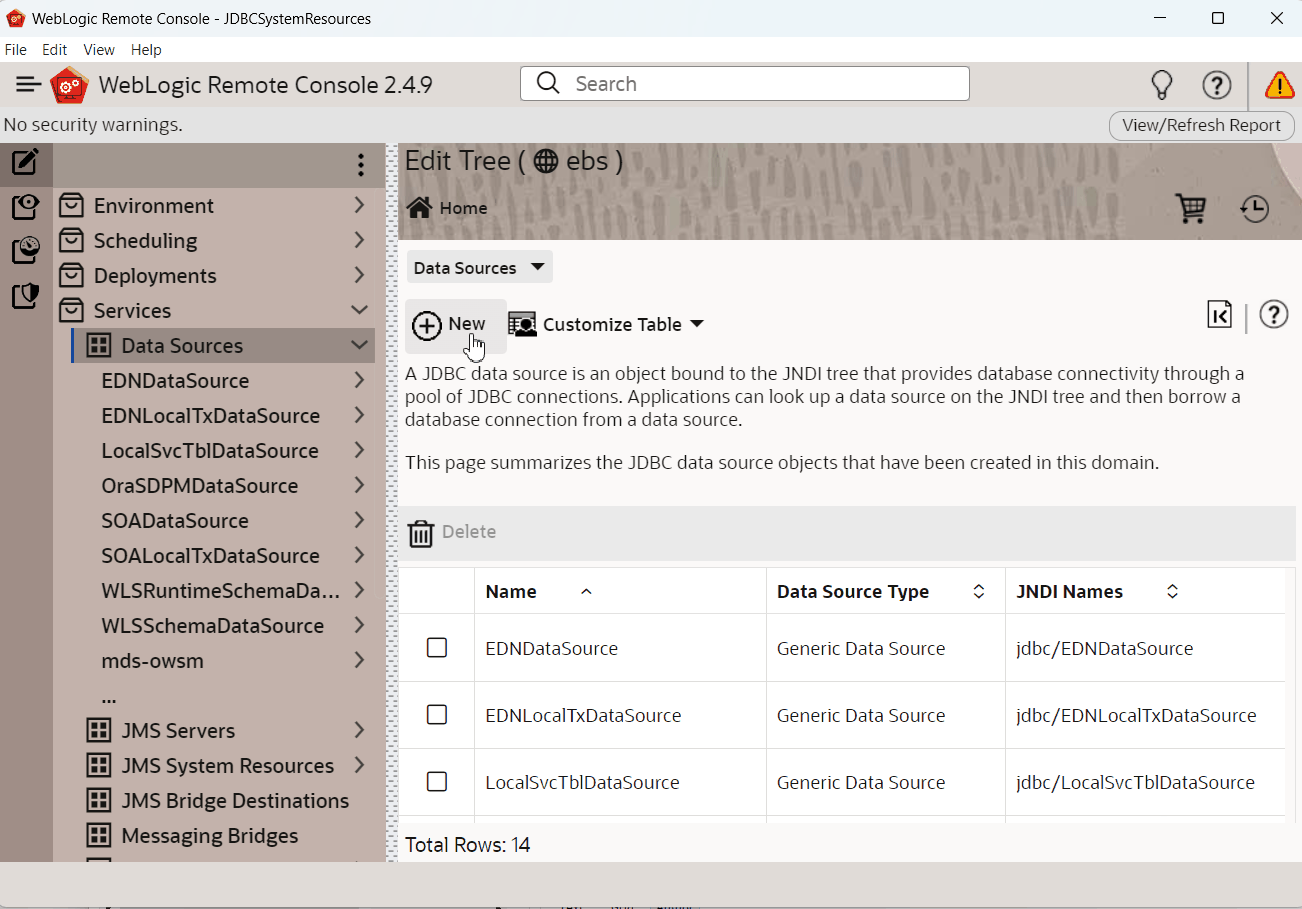Click the Total Rows: 14 text
Viewport: 1302px width, 909px height.
(x=467, y=845)
